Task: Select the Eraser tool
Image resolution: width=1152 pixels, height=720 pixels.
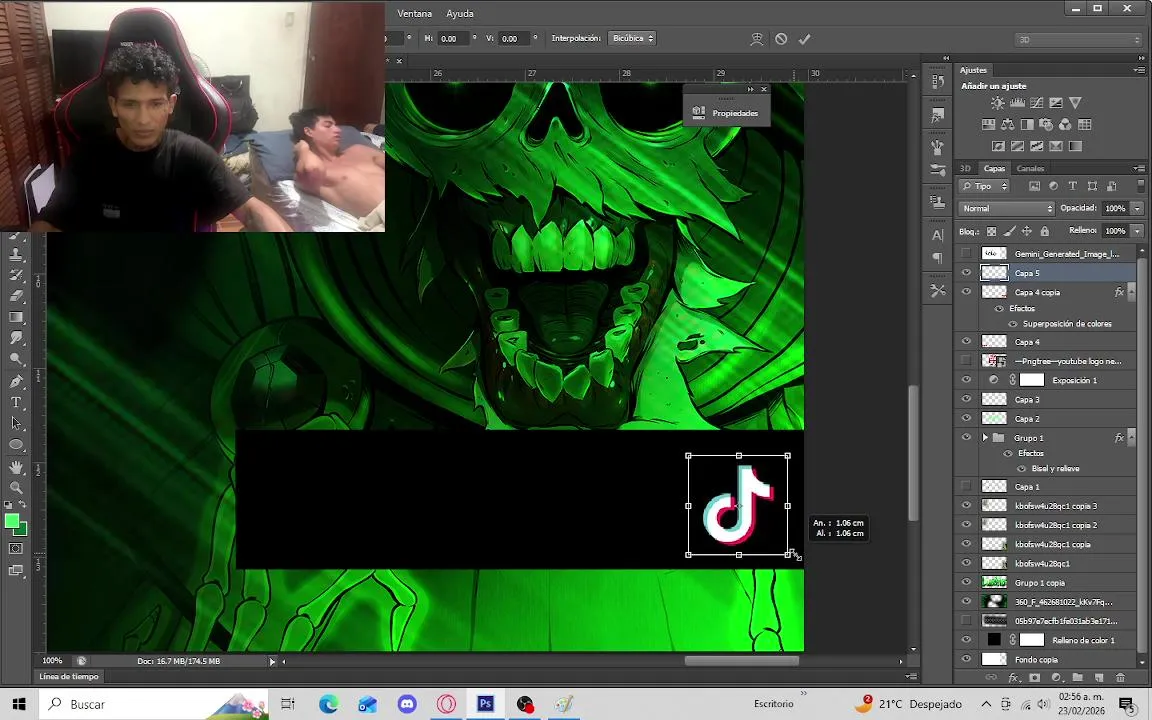Action: pyautogui.click(x=16, y=296)
